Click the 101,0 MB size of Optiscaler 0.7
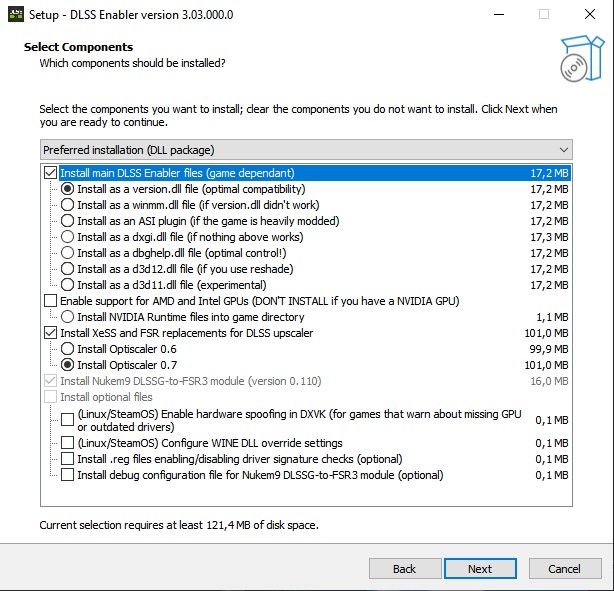The image size is (614, 591). (546, 365)
